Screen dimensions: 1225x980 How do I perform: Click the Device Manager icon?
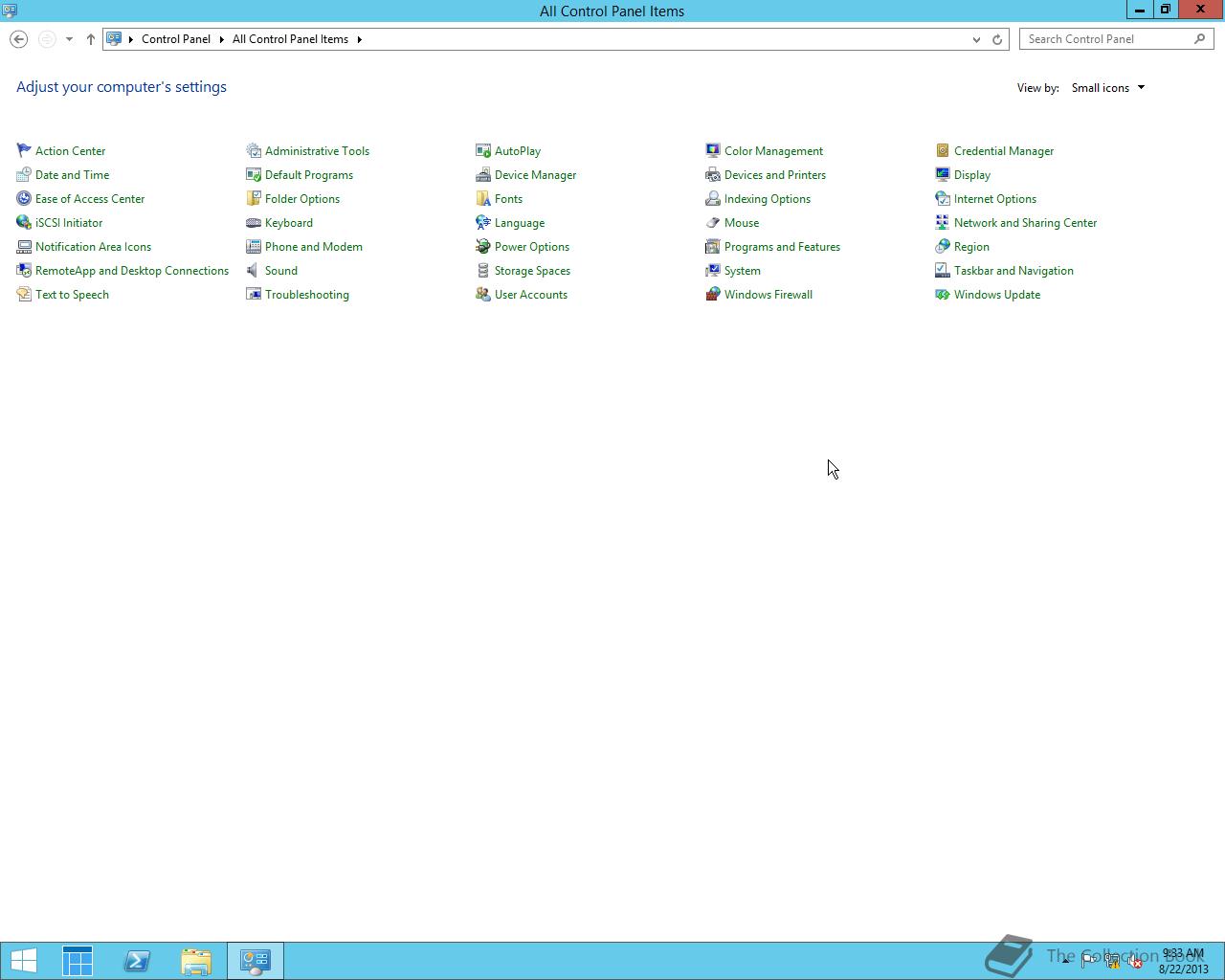483,174
